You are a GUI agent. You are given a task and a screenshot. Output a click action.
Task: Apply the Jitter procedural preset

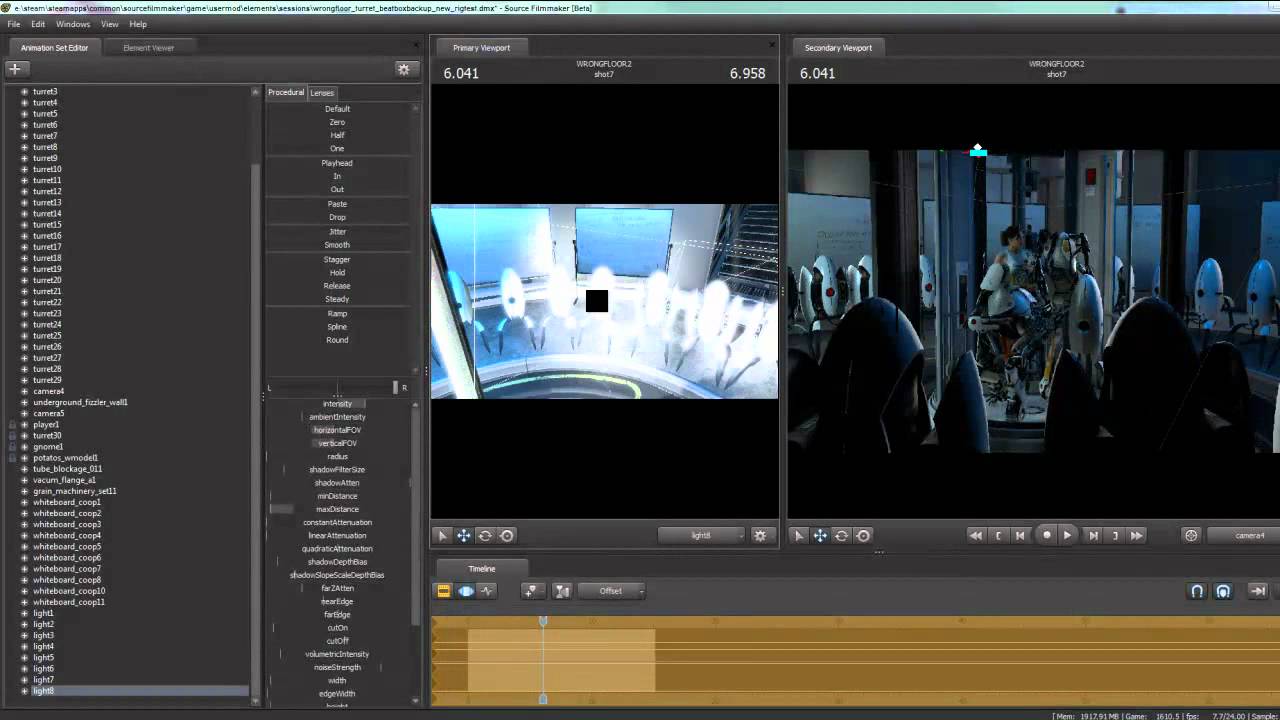pyautogui.click(x=337, y=232)
